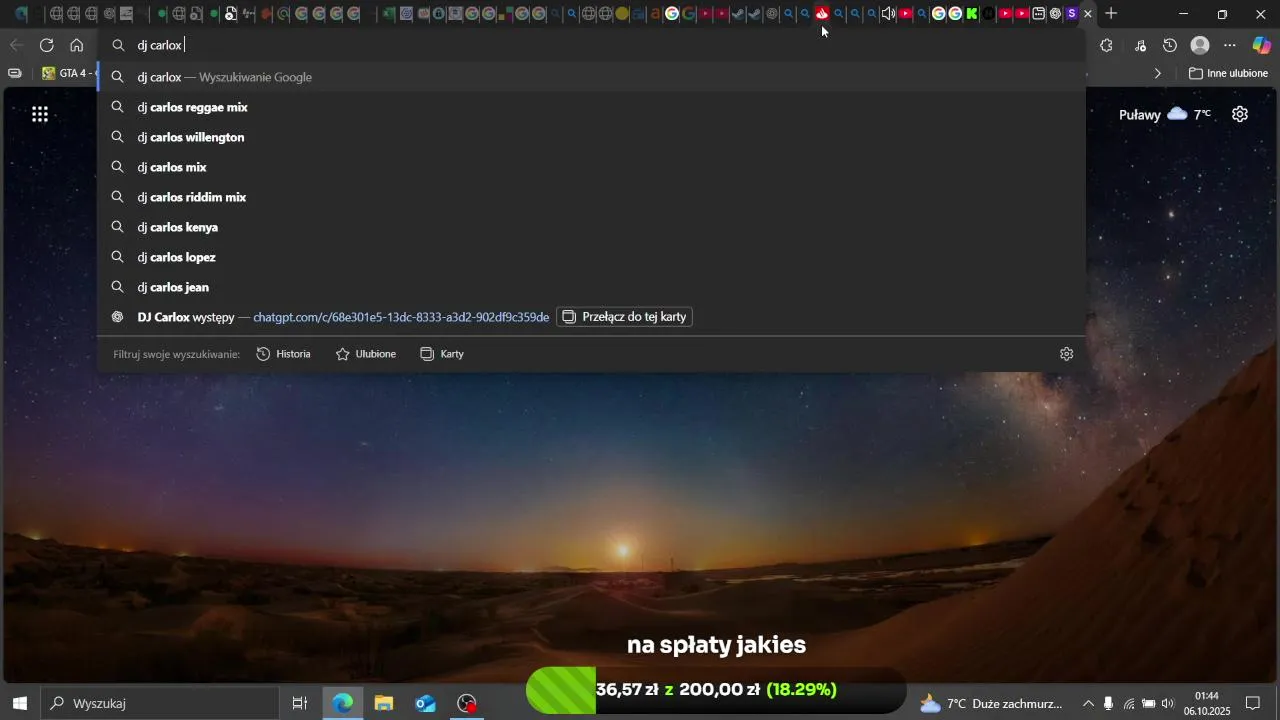Open the media control music-note icon
1280x720 pixels.
pyautogui.click(x=1141, y=45)
